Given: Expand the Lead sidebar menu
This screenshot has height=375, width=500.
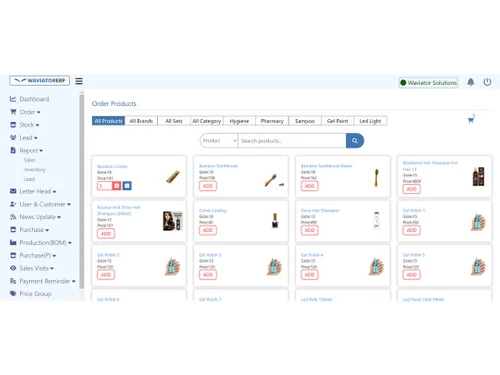Looking at the screenshot, I should tap(28, 138).
